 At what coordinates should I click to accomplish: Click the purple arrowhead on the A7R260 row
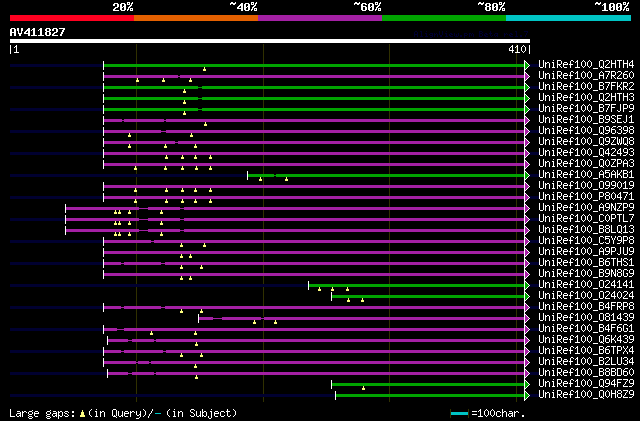pyautogui.click(x=527, y=76)
